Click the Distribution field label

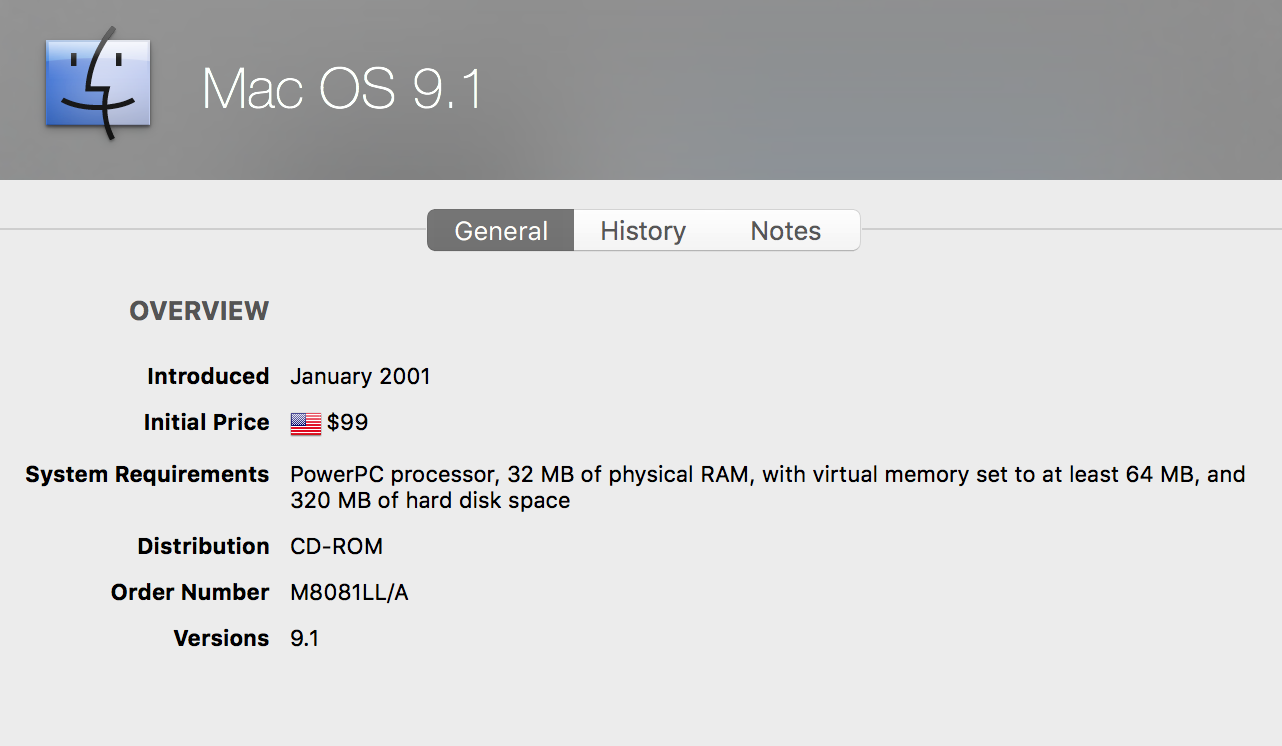point(203,547)
